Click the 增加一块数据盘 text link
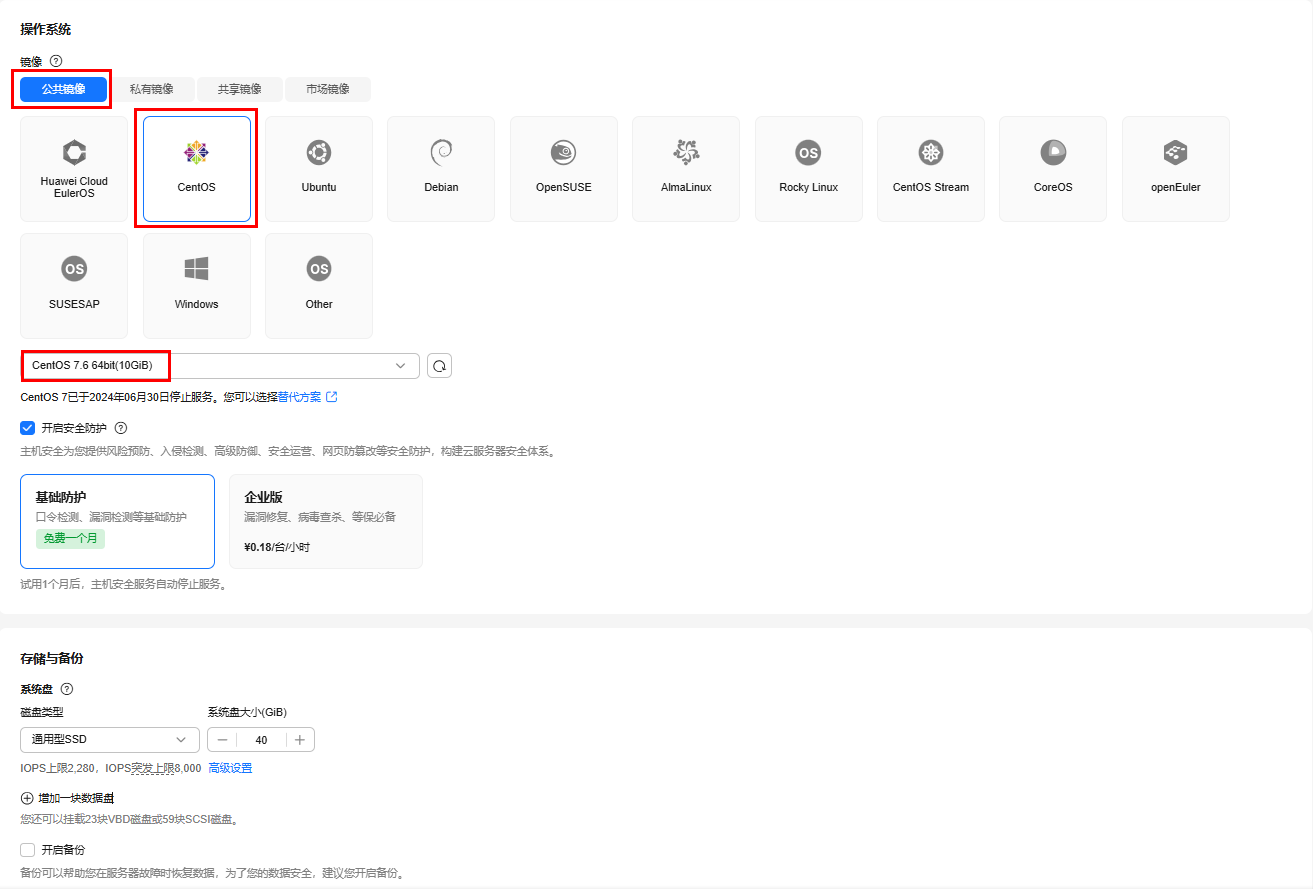The image size is (1313, 889). pos(76,798)
